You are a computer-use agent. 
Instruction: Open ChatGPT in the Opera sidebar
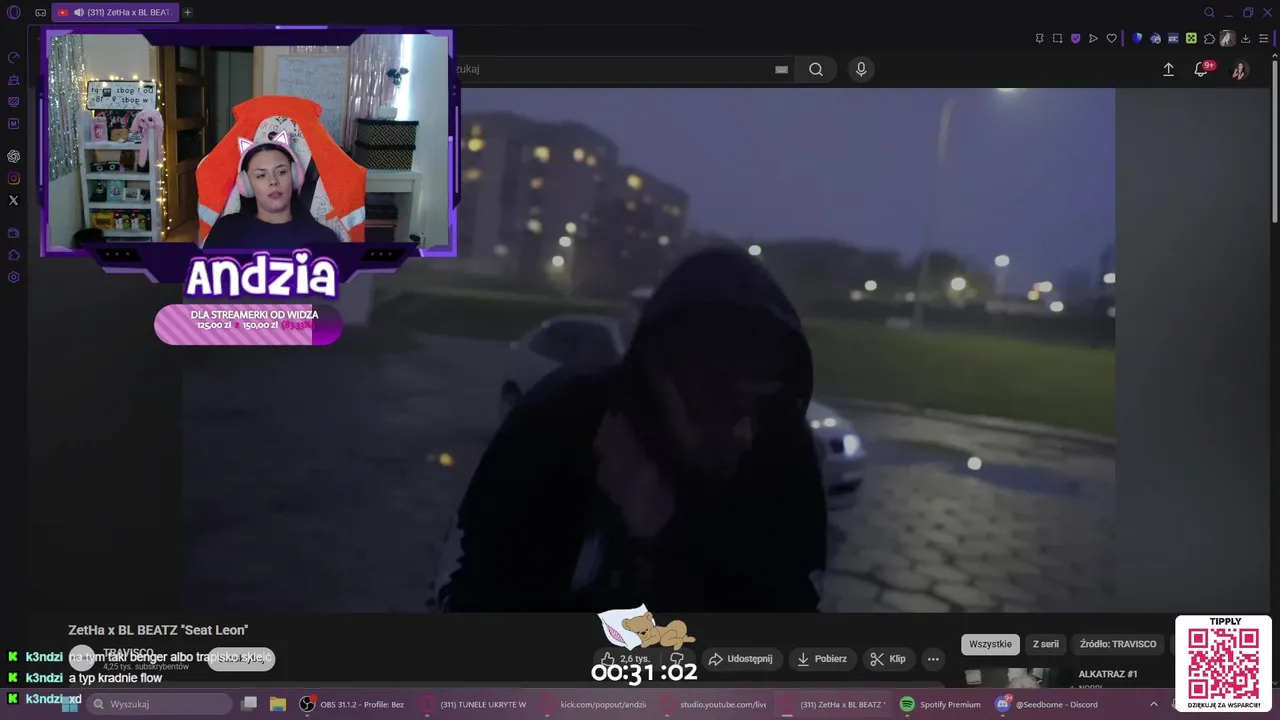13,156
